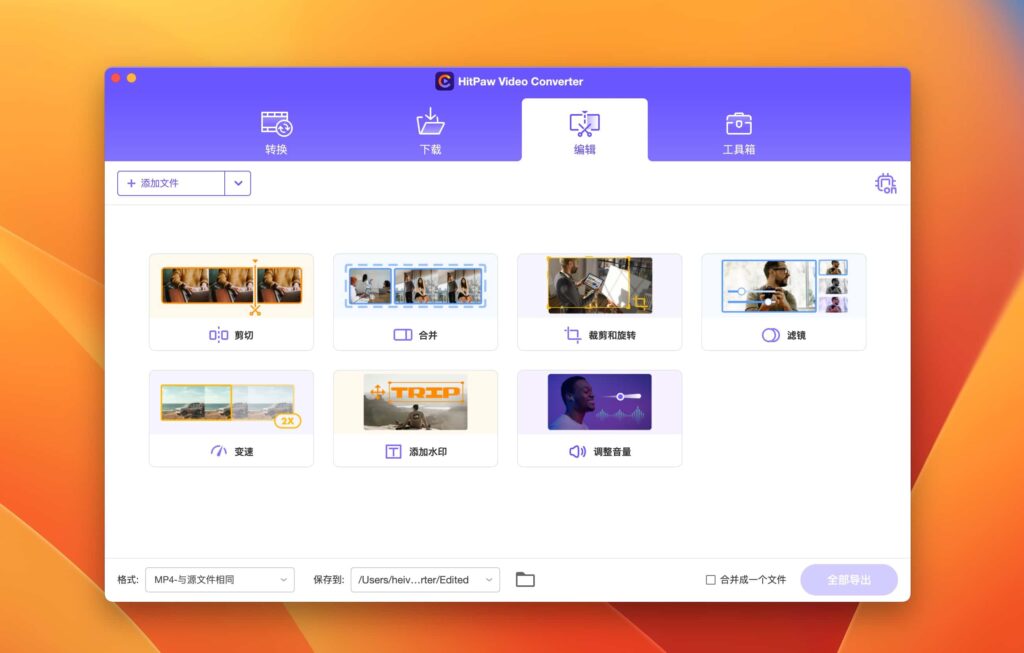Image resolution: width=1024 pixels, height=653 pixels.
Task: Open the 工具箱 toolbox tab
Action: click(x=739, y=128)
